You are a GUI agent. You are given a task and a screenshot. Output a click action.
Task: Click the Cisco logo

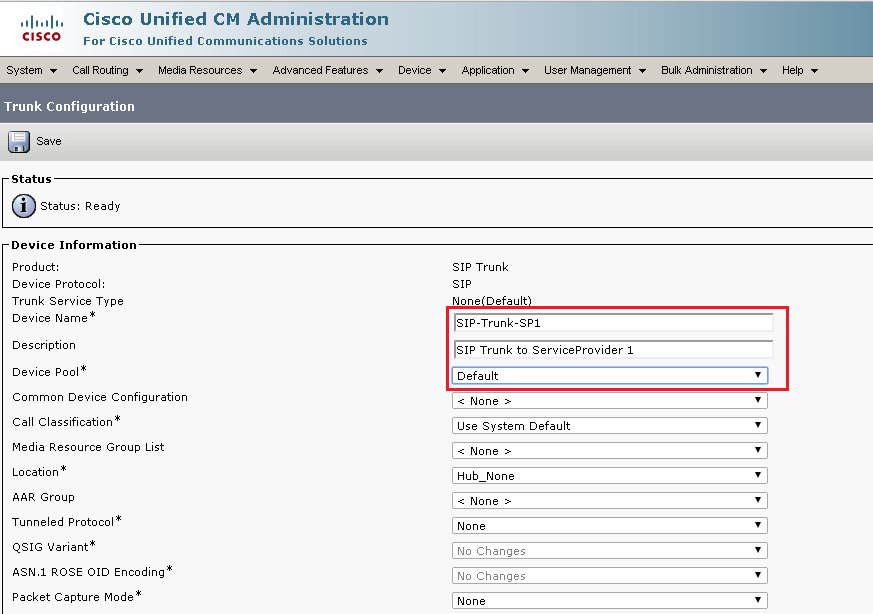click(40, 27)
